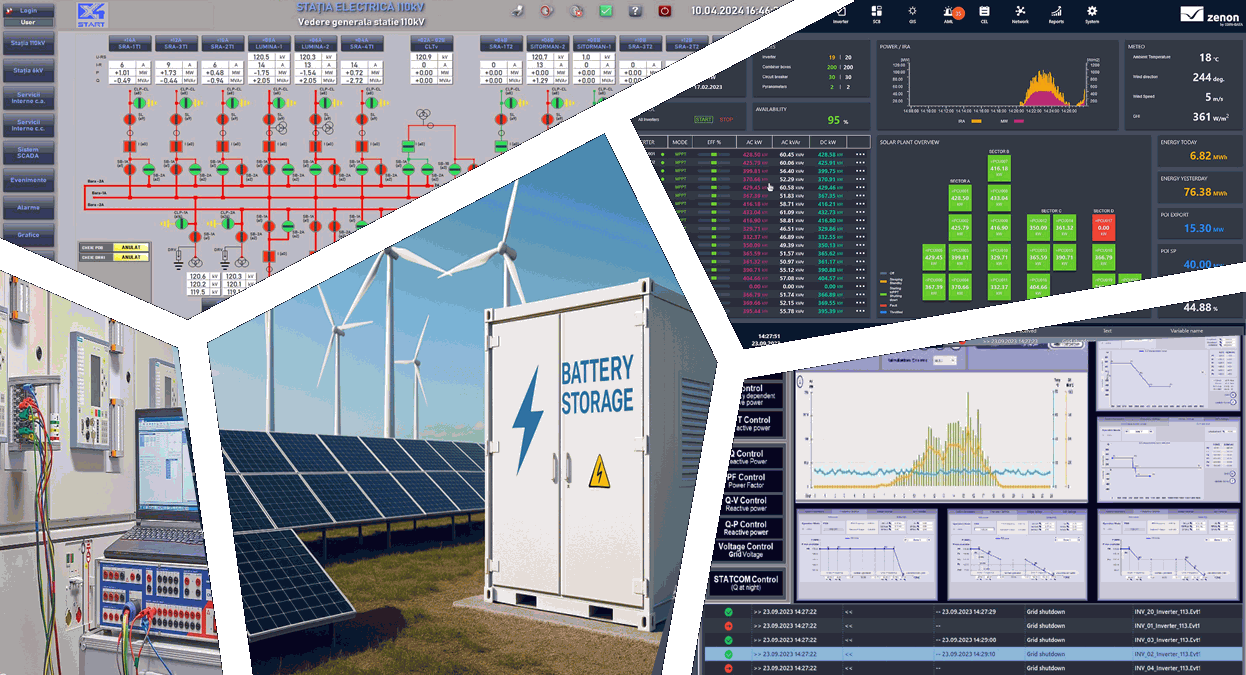Click the red power shutdown icon
The height and width of the screenshot is (675, 1246).
(665, 11)
